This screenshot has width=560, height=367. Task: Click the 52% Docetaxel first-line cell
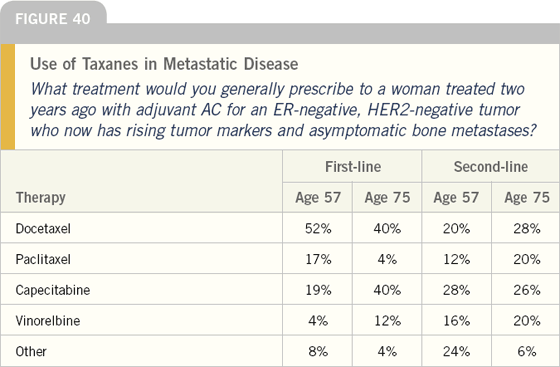pos(318,228)
